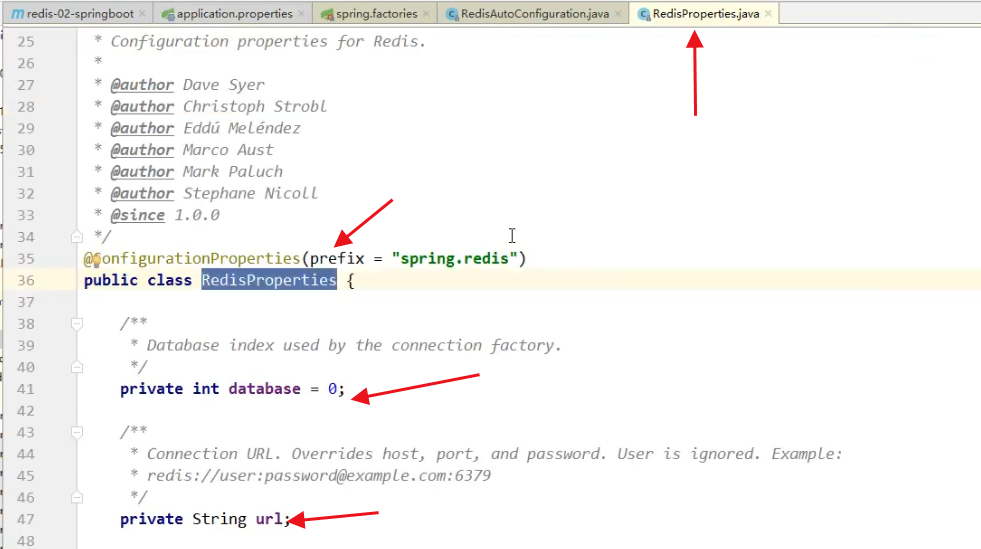Click the @author Marco Aust line
Screen dimensions: 981x549
click(191, 150)
